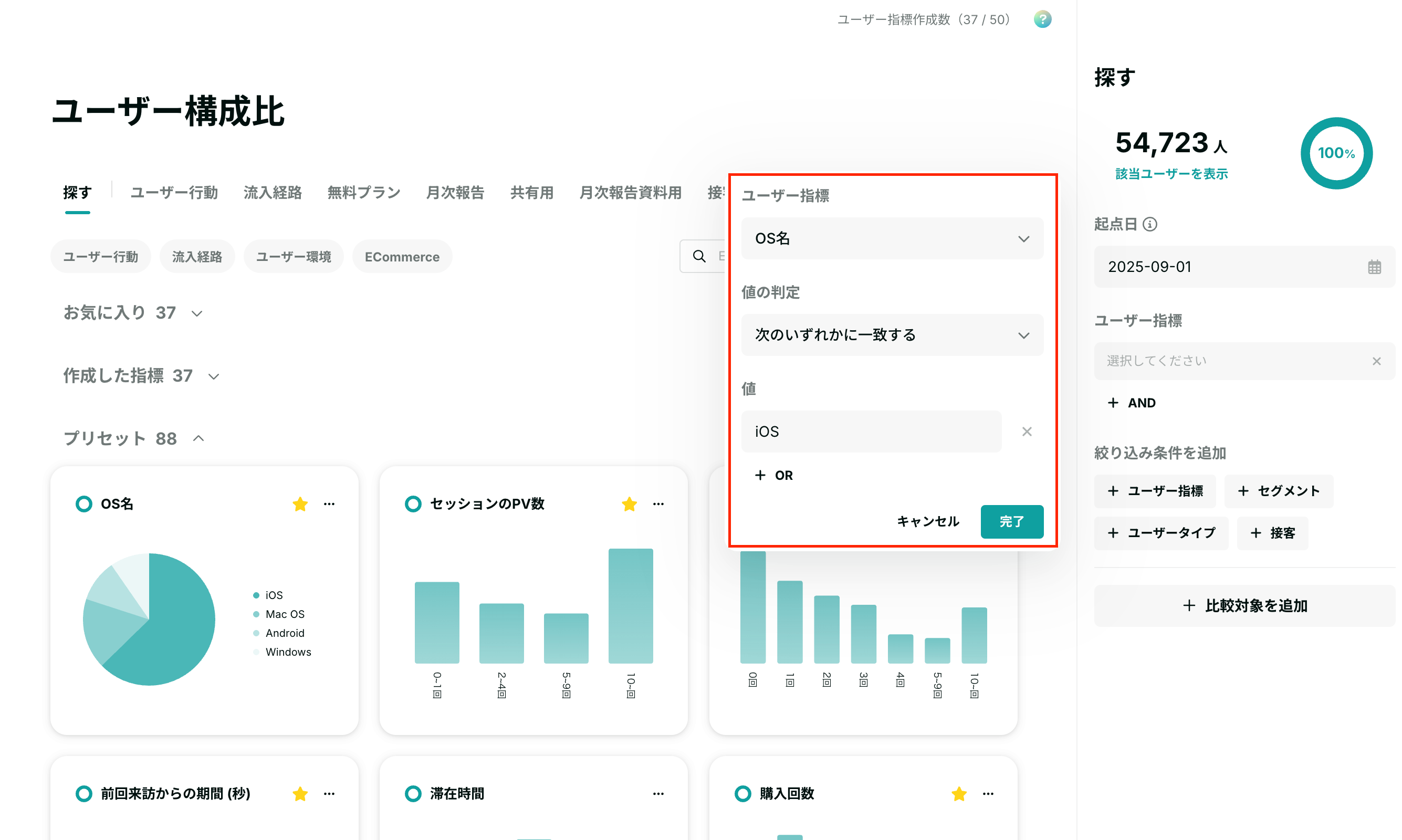The height and width of the screenshot is (840, 1402).
Task: Click the star on OS名 card
Action: 300,504
